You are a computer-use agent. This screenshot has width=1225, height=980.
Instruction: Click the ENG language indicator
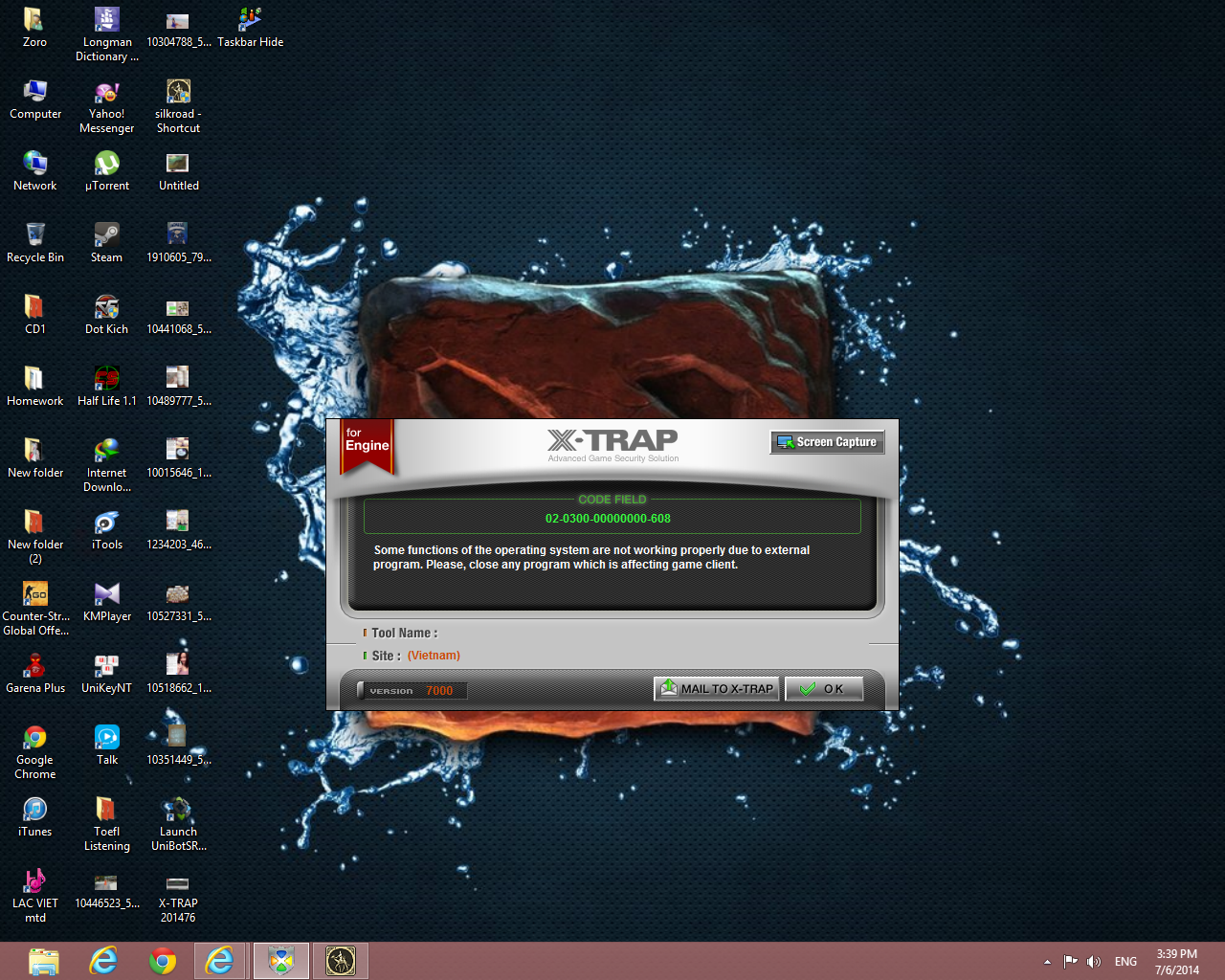(1125, 962)
